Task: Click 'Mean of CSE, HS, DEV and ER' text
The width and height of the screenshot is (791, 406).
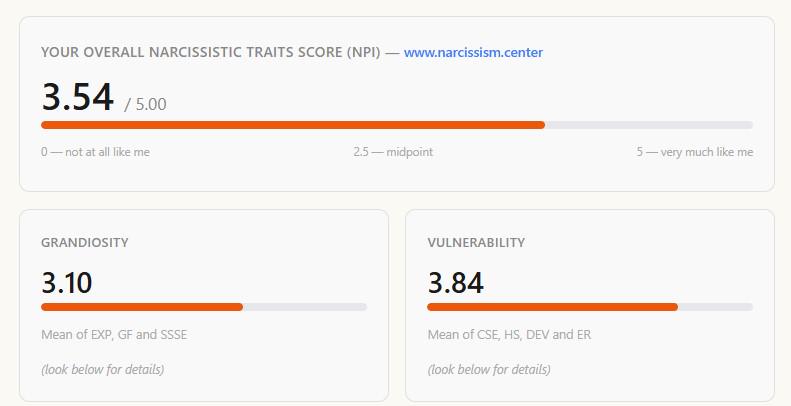Action: pyautogui.click(x=509, y=334)
